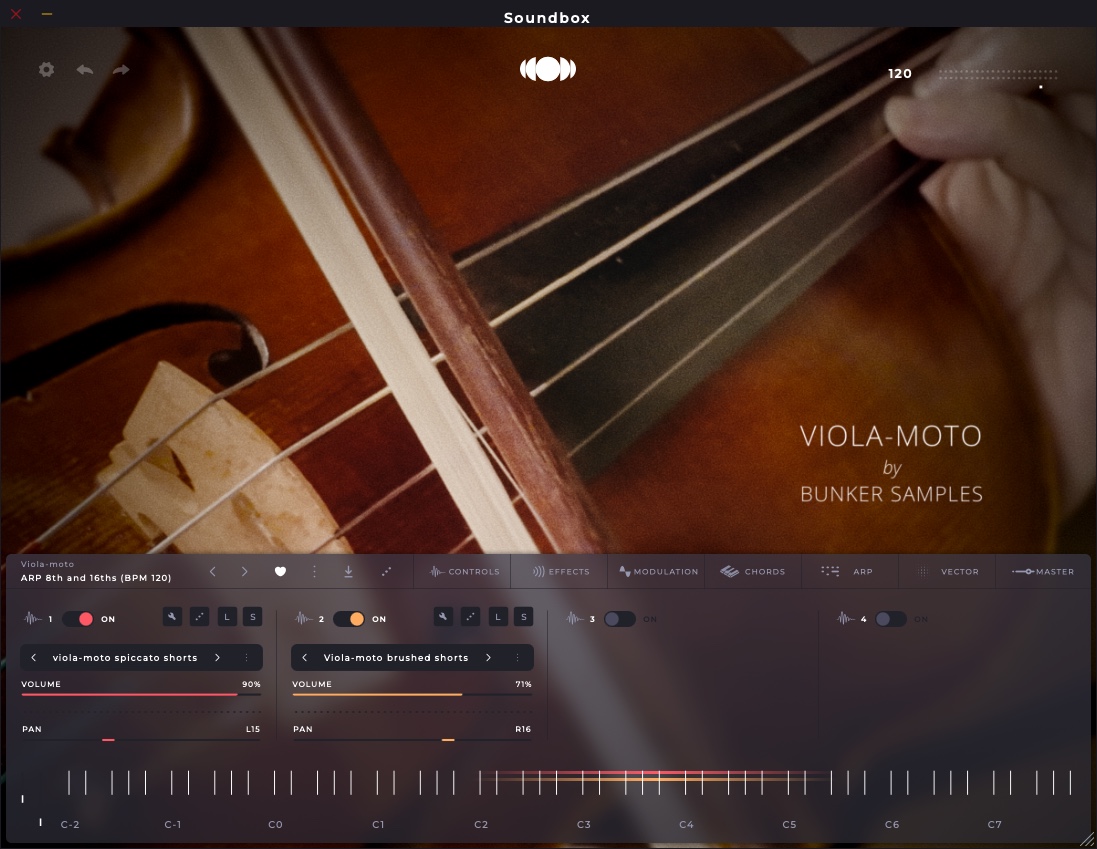Open layer 1 wrench settings icon

tap(173, 617)
